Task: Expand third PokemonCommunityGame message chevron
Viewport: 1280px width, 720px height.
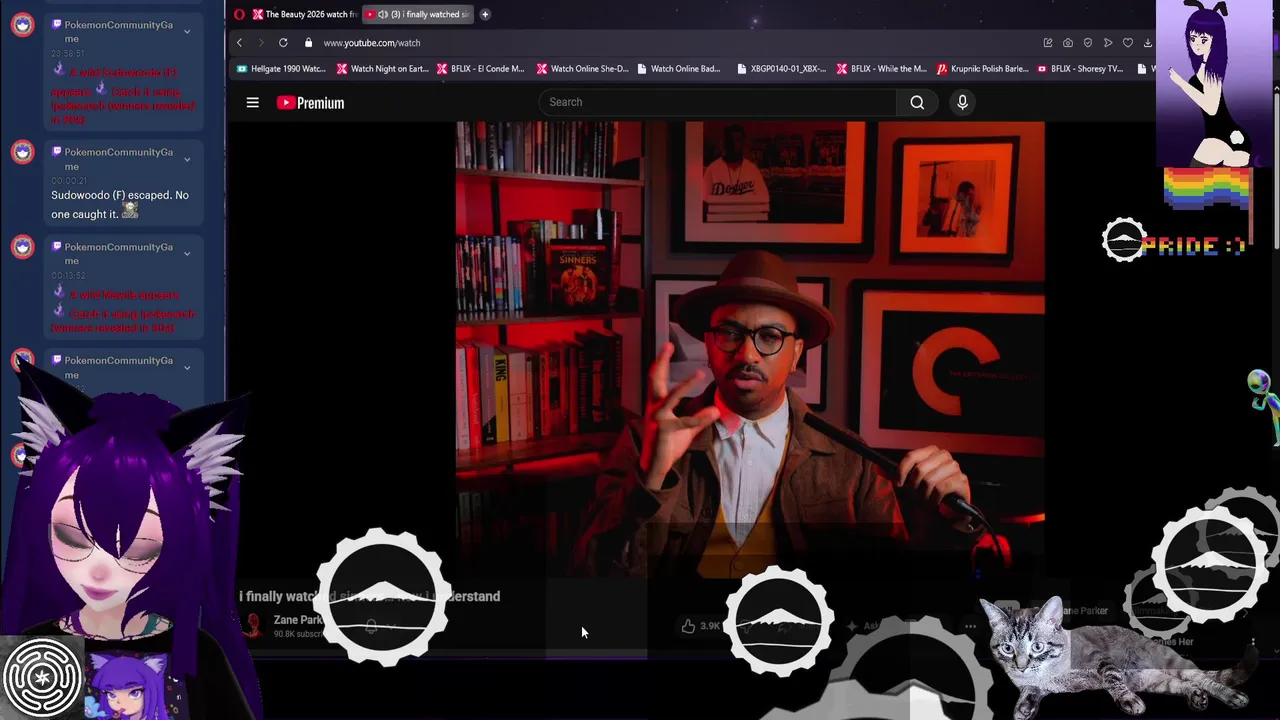Action: [187, 254]
